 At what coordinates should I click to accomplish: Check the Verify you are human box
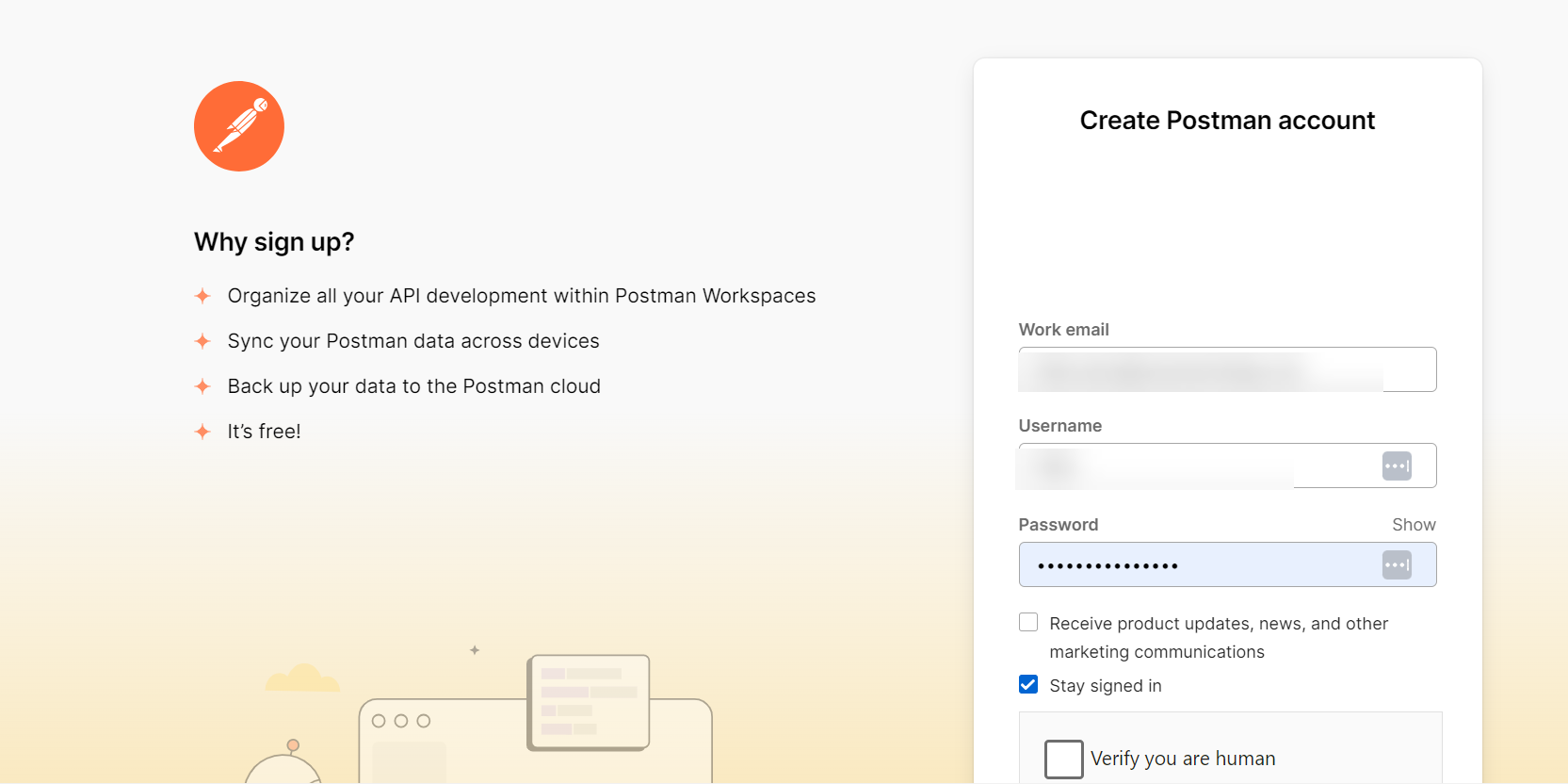1063,759
